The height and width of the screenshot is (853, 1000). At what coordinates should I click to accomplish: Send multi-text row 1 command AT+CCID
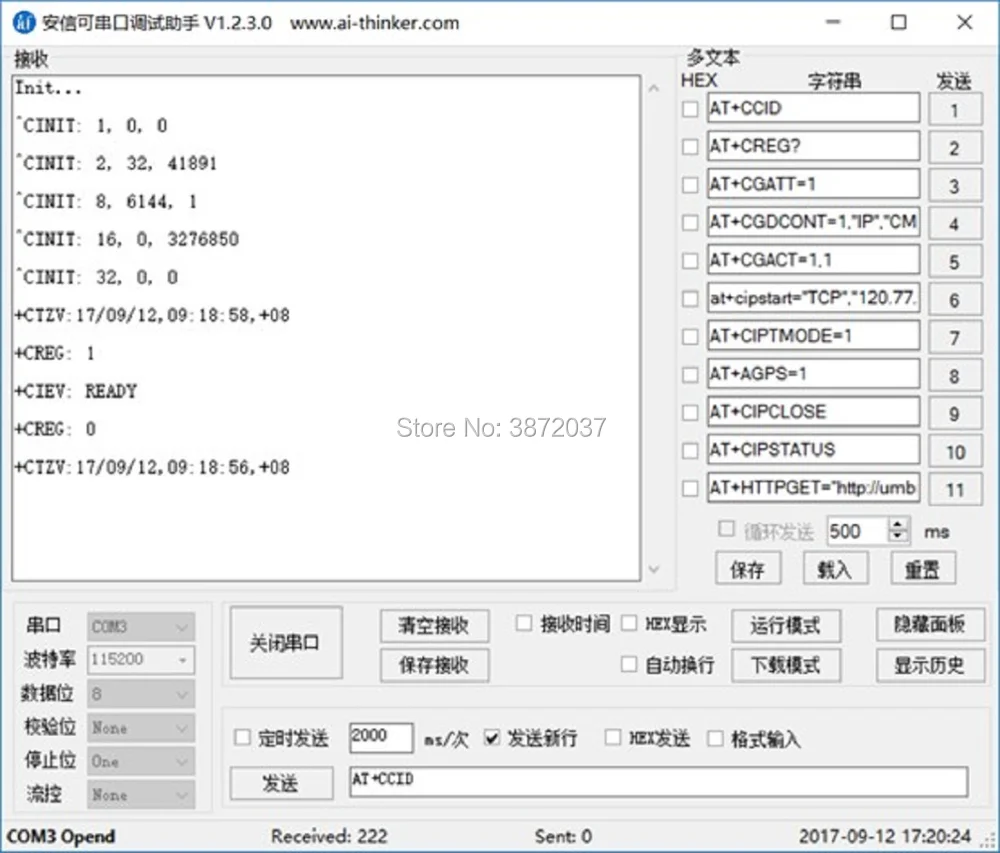click(955, 110)
